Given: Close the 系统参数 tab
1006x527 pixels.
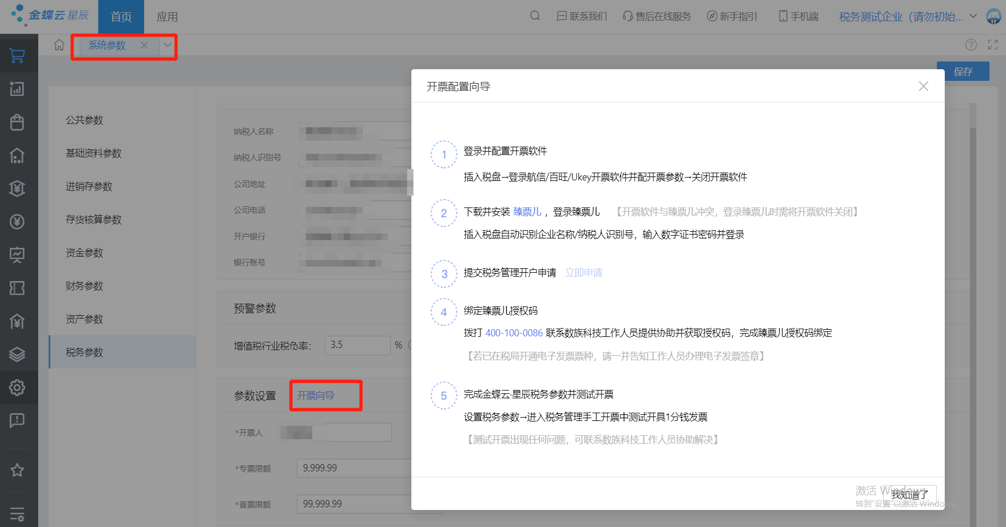Looking at the screenshot, I should 144,45.
